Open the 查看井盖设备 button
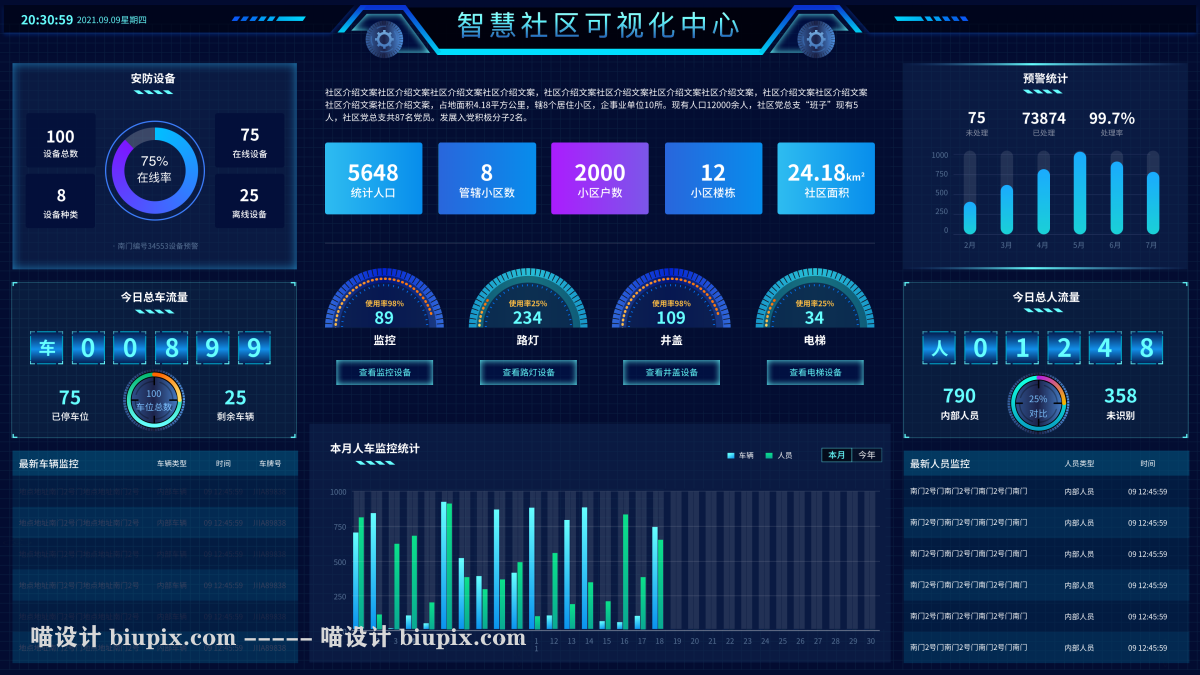 pyautogui.click(x=671, y=373)
